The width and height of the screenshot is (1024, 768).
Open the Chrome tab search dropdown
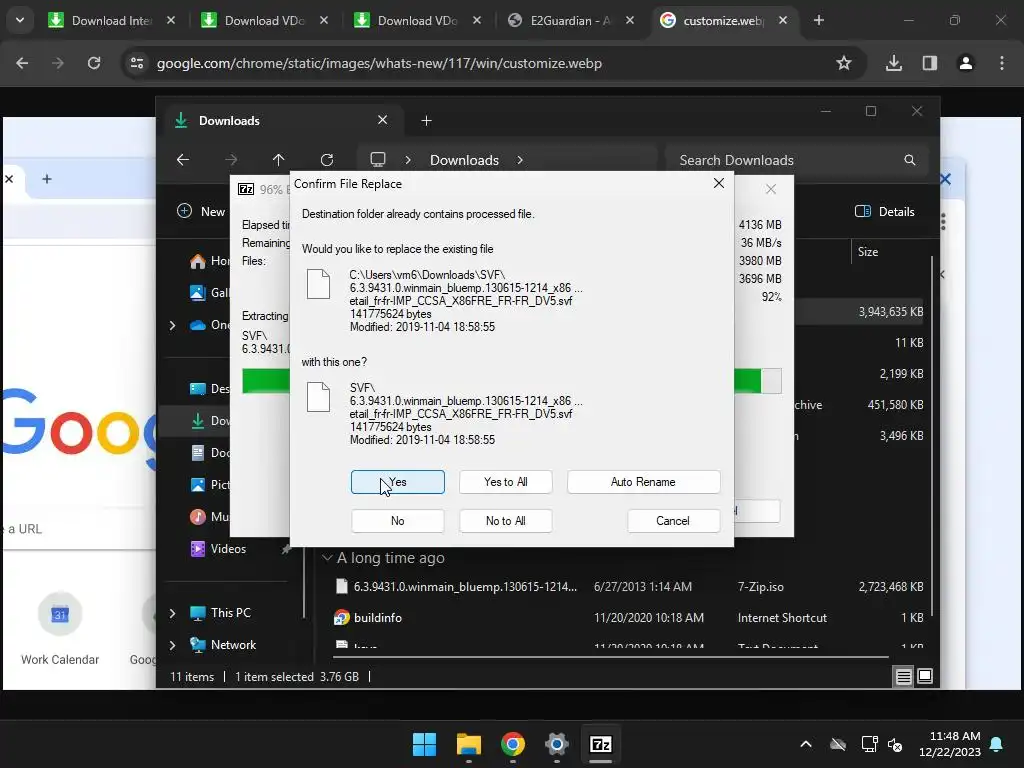click(20, 20)
